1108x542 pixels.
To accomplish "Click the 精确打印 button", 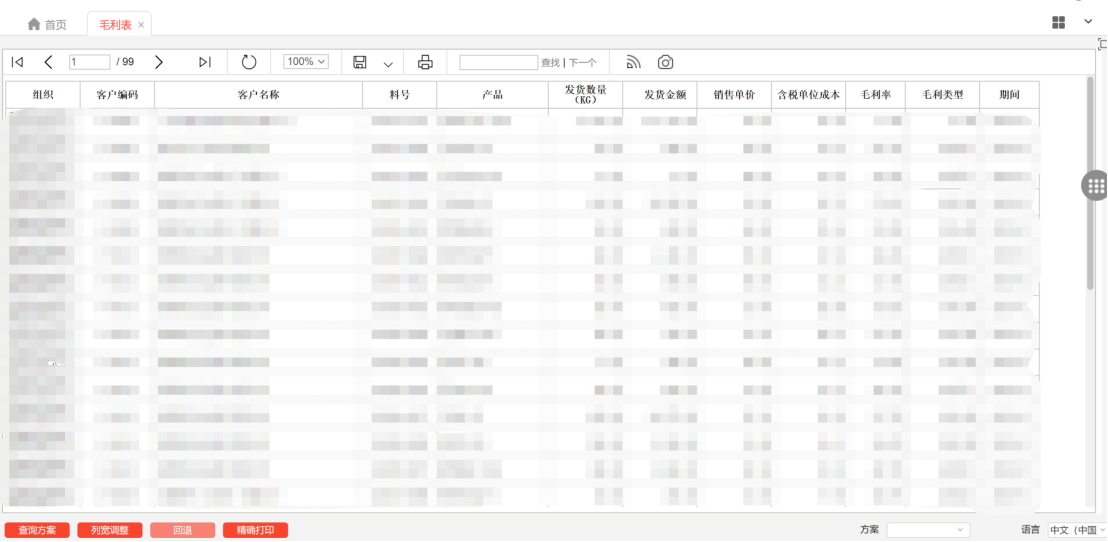I will 256,530.
